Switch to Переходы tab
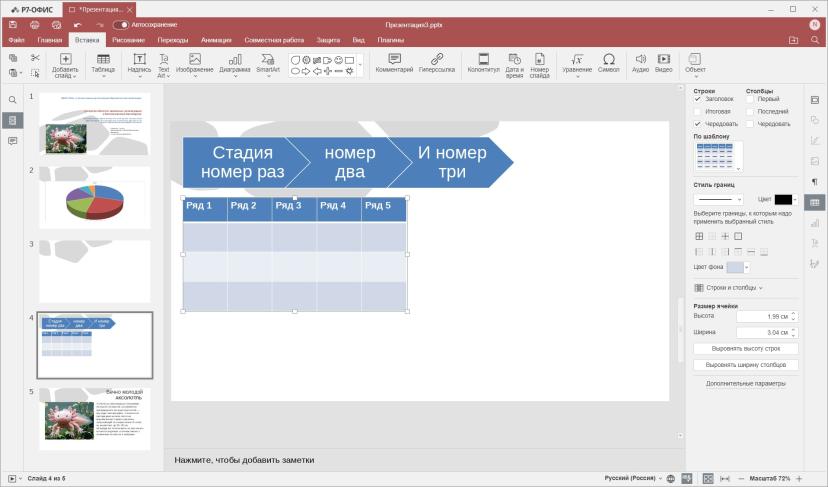This screenshot has height=487, width=828. tap(173, 40)
